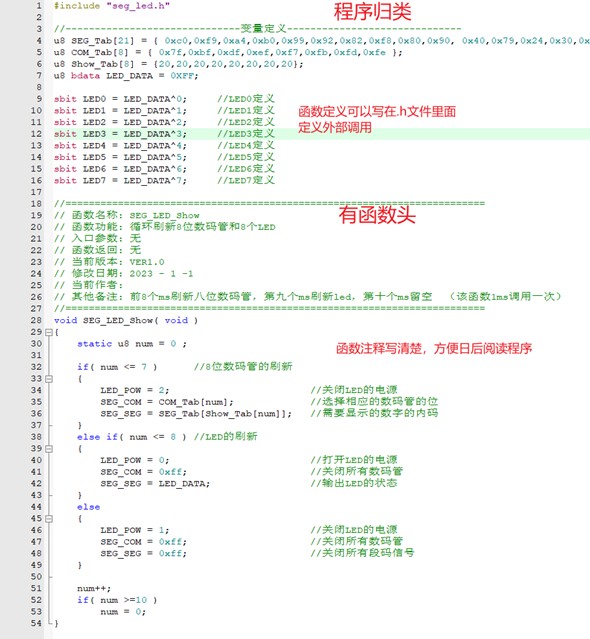Click SEG_COM = COM_Tab[num]; statement
Viewport: 590px width, 639px height.
167,402
